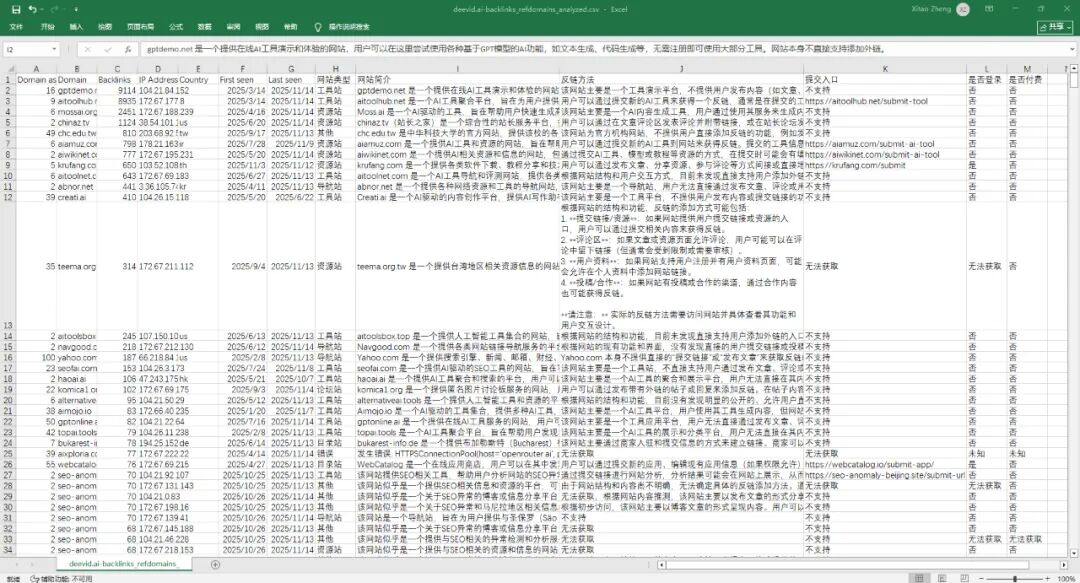Screen dimensions: 1080x583
Task: Click the cell with https://webcatalog.io/submit-app/
Action: pos(885,464)
